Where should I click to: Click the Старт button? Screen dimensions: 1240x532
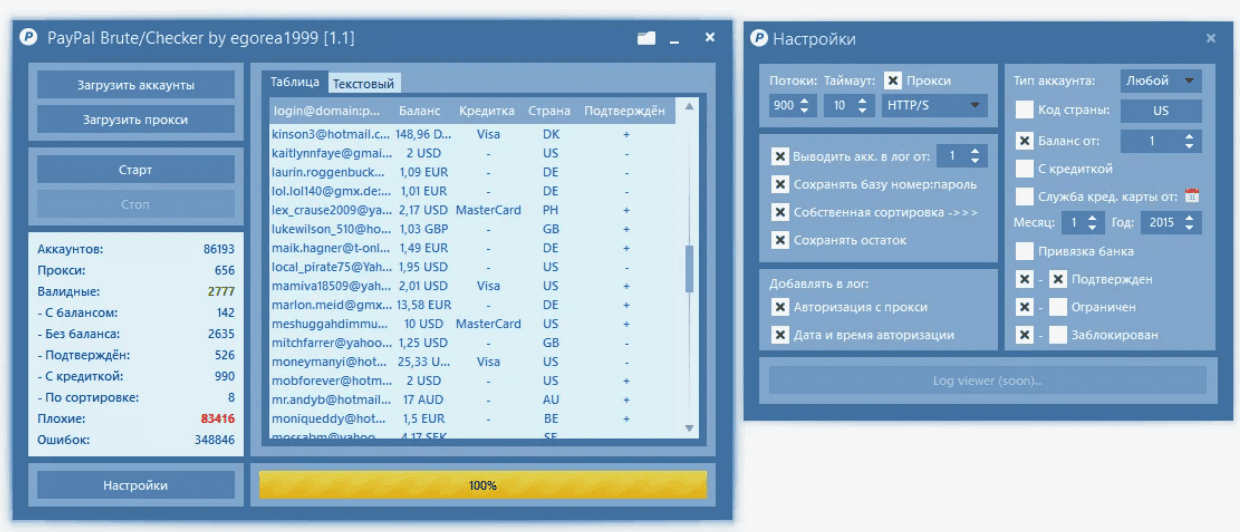pyautogui.click(x=136, y=170)
